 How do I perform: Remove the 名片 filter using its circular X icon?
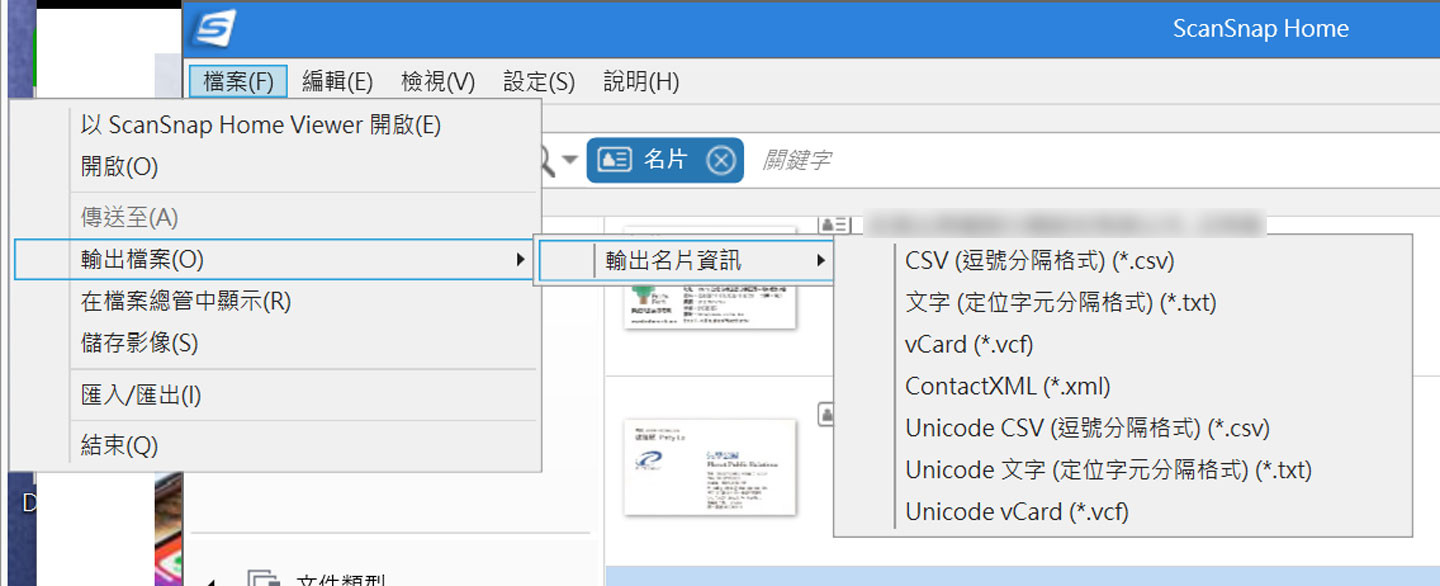(x=722, y=160)
